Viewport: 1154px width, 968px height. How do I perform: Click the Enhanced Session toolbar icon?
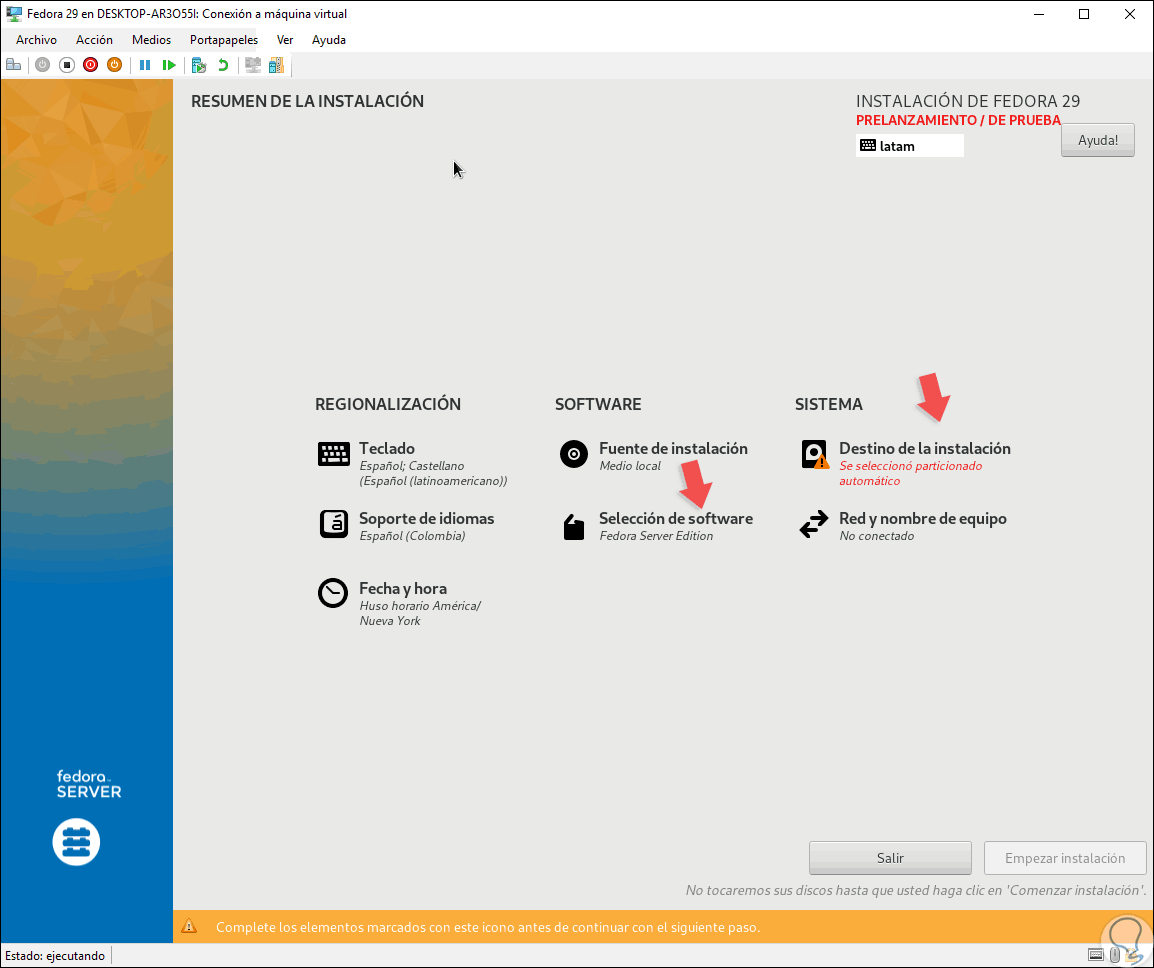pyautogui.click(x=253, y=65)
